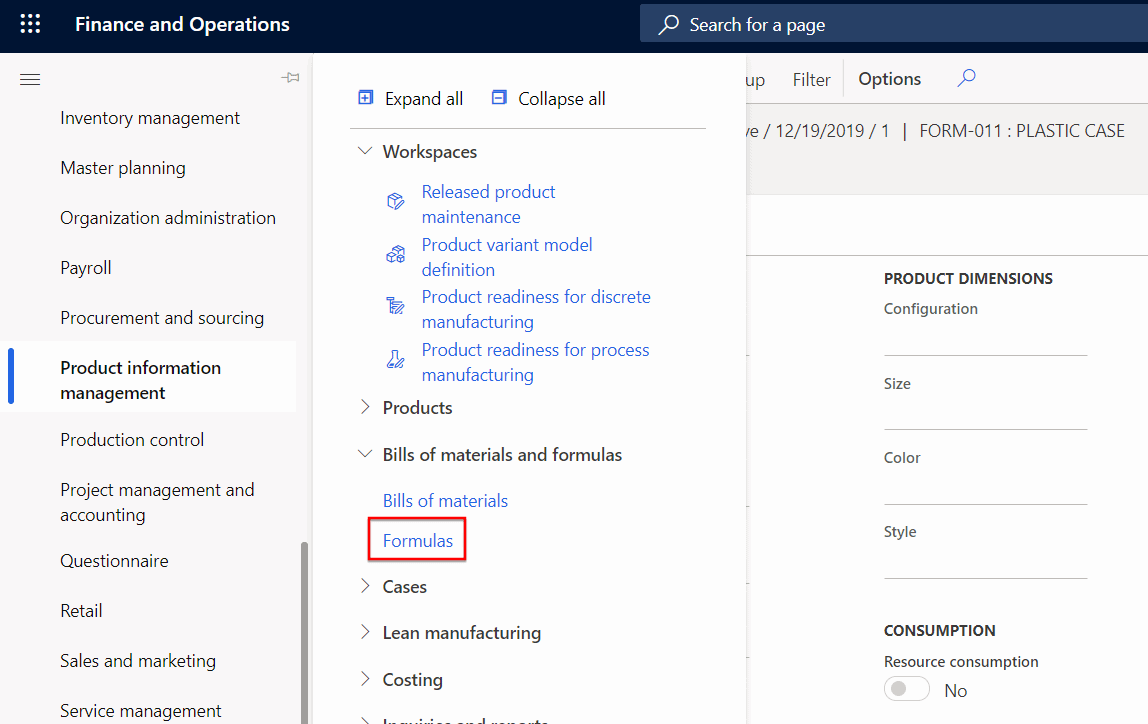Open Product readiness for discrete manufacturing

[x=536, y=309]
